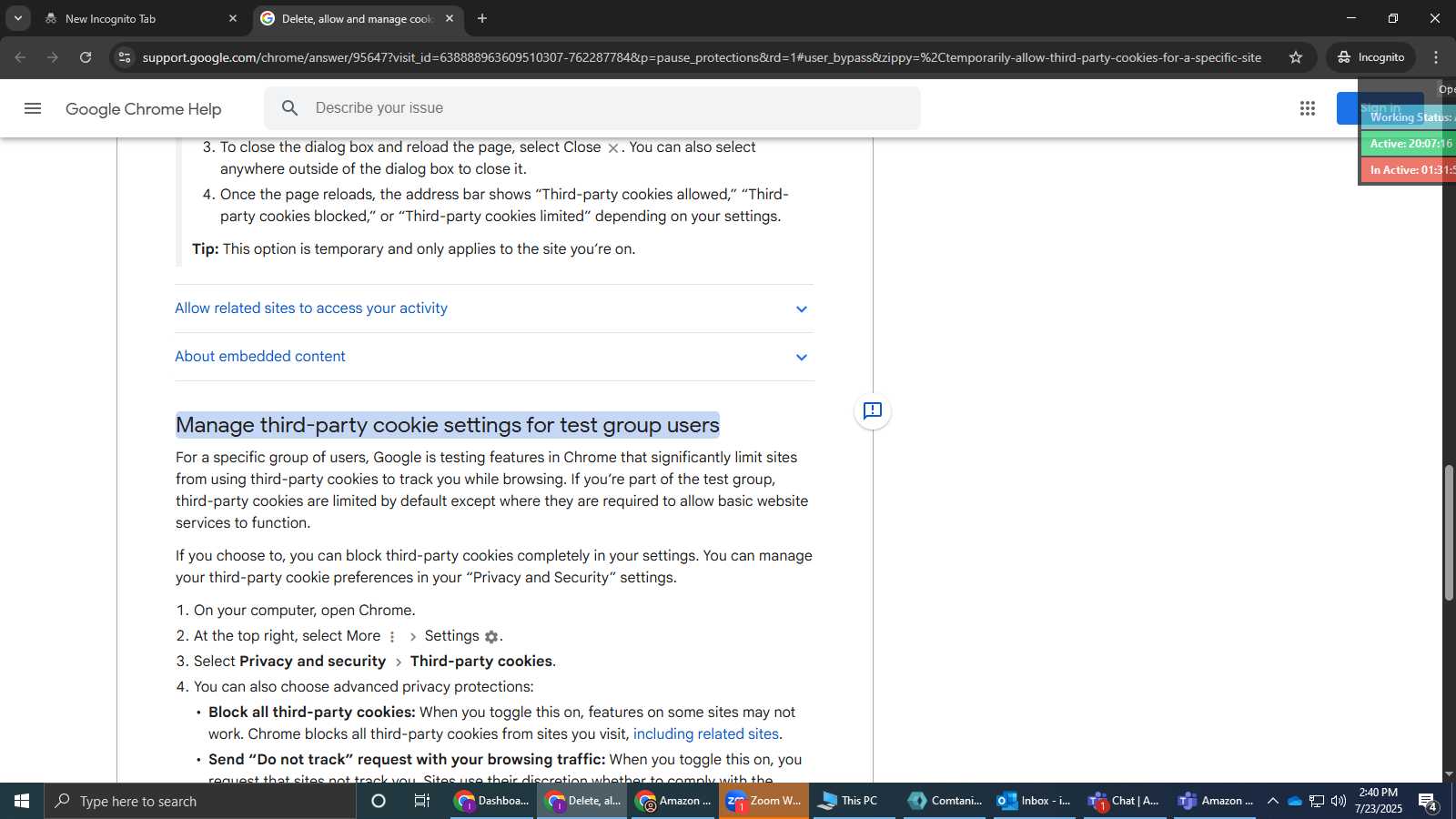
Task: Open the notification center icon
Action: tap(1427, 801)
